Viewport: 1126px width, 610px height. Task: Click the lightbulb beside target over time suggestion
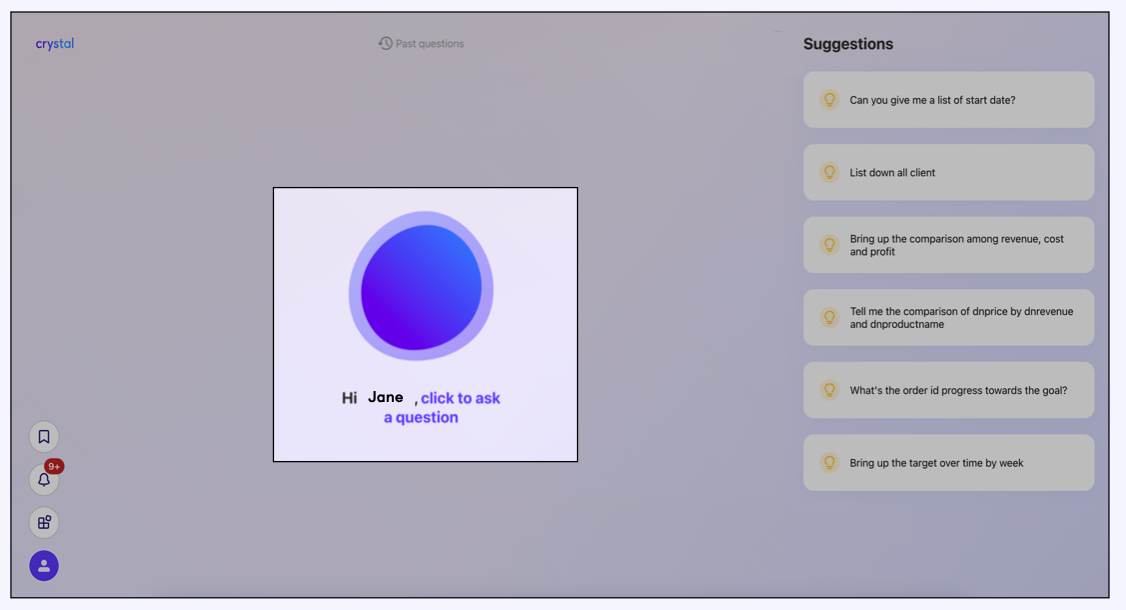coord(829,463)
